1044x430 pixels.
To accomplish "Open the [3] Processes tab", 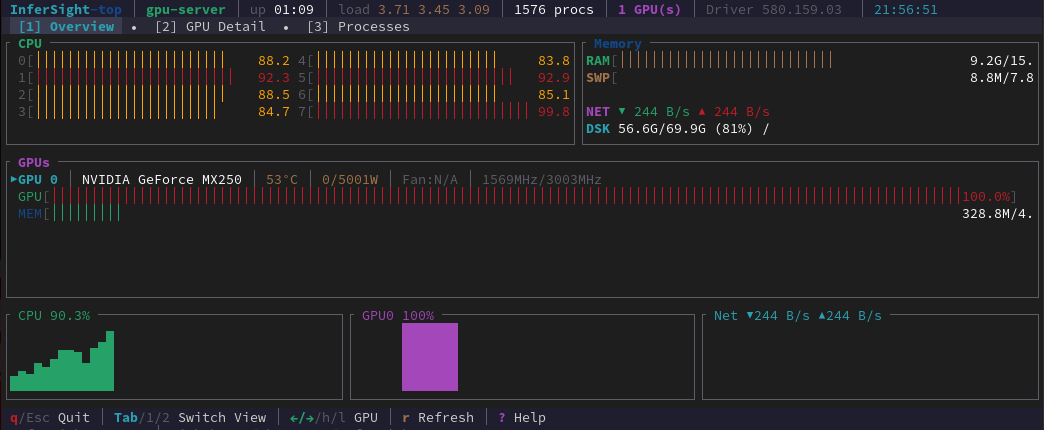I will pyautogui.click(x=358, y=27).
